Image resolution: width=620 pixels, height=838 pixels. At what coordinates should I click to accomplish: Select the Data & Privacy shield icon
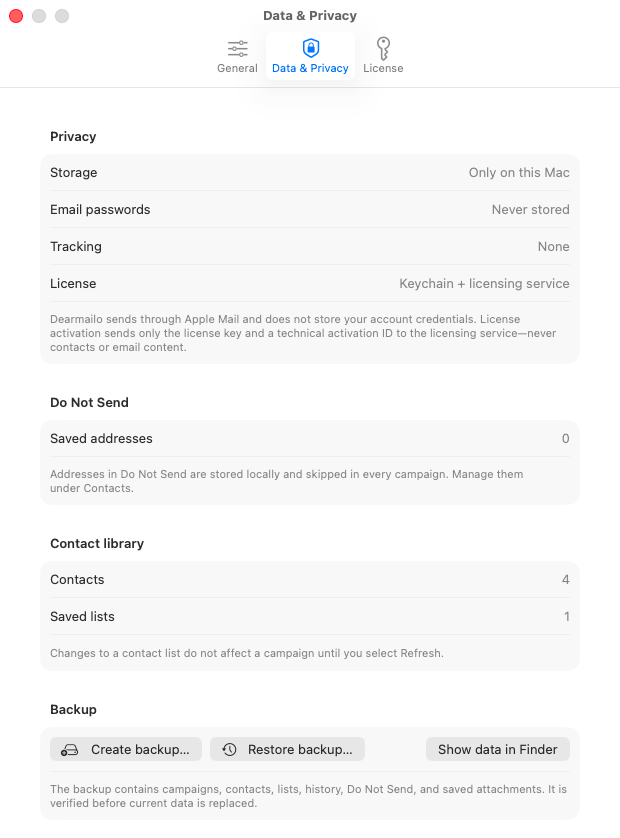(311, 48)
